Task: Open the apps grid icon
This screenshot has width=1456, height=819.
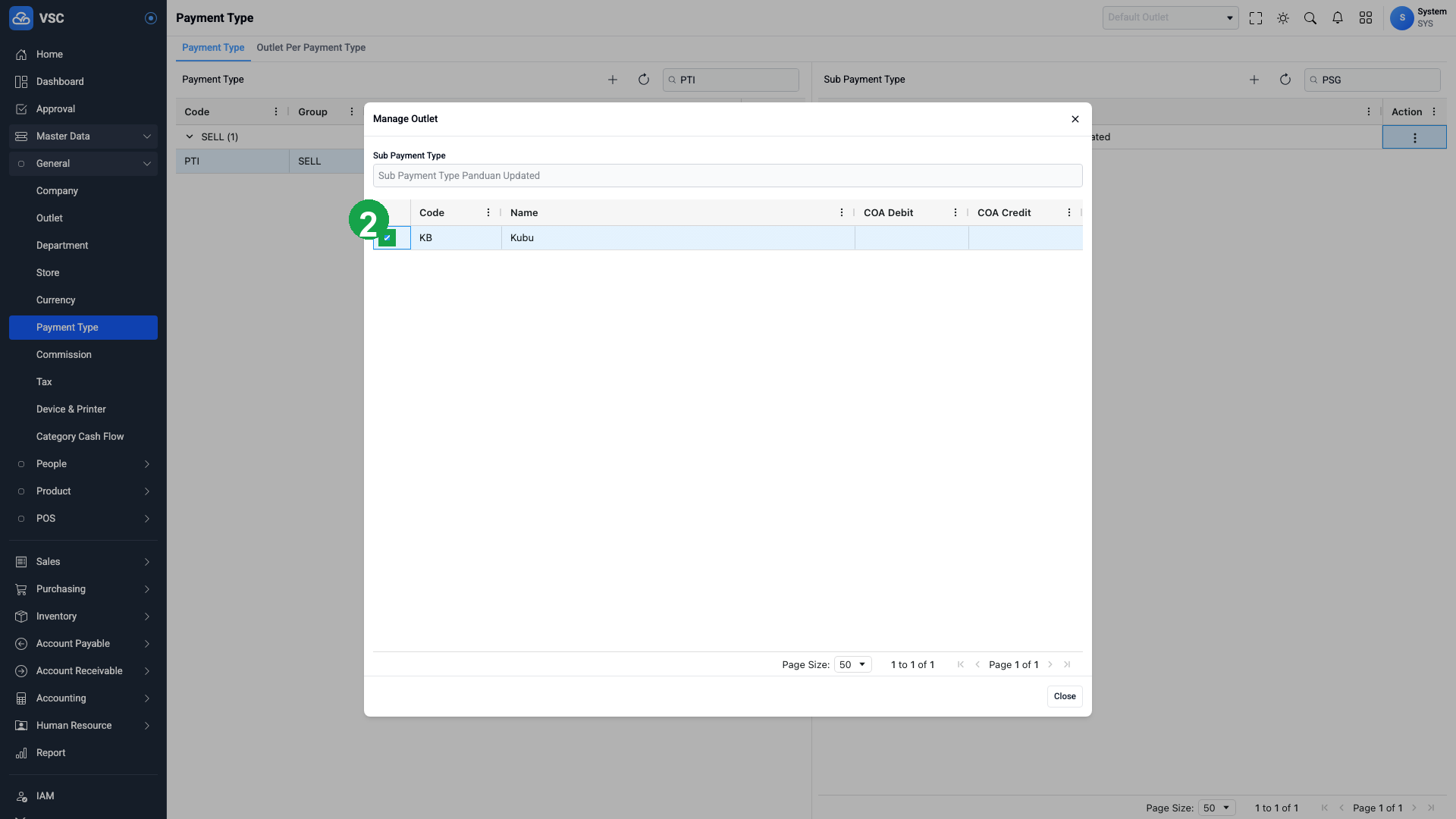Action: 1366,18
